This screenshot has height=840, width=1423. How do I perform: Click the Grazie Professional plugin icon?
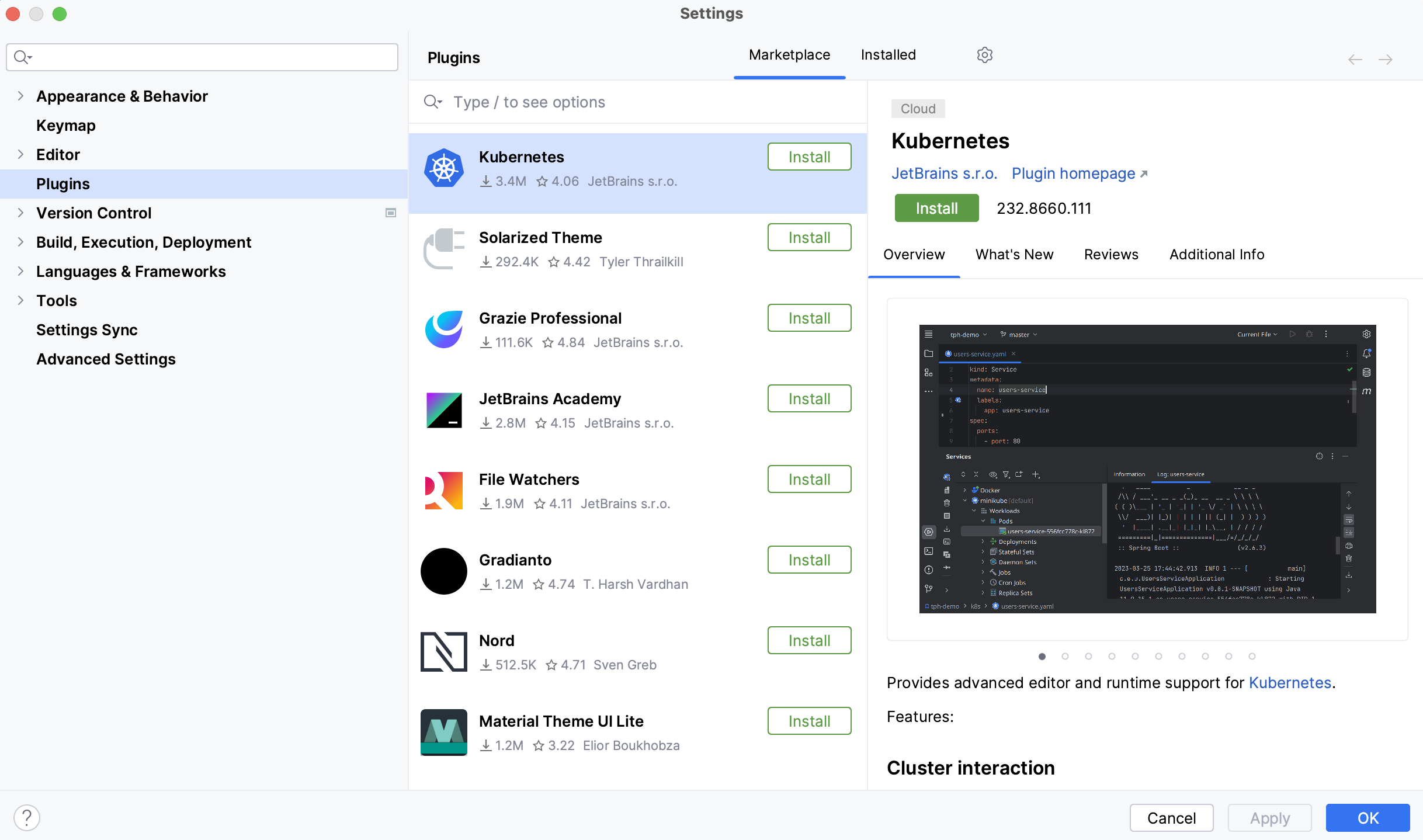(x=444, y=329)
